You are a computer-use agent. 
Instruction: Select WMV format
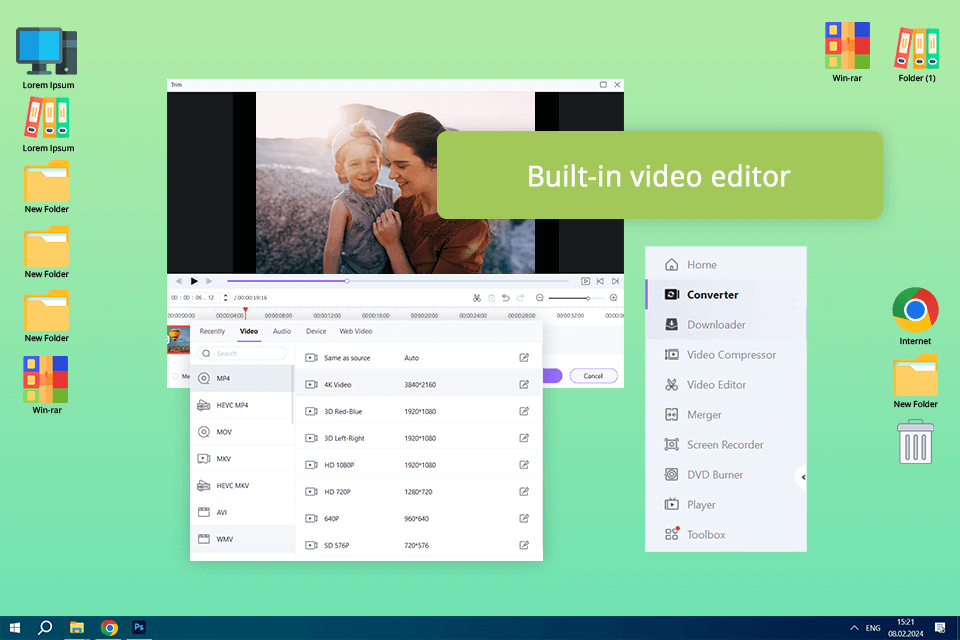pos(242,540)
